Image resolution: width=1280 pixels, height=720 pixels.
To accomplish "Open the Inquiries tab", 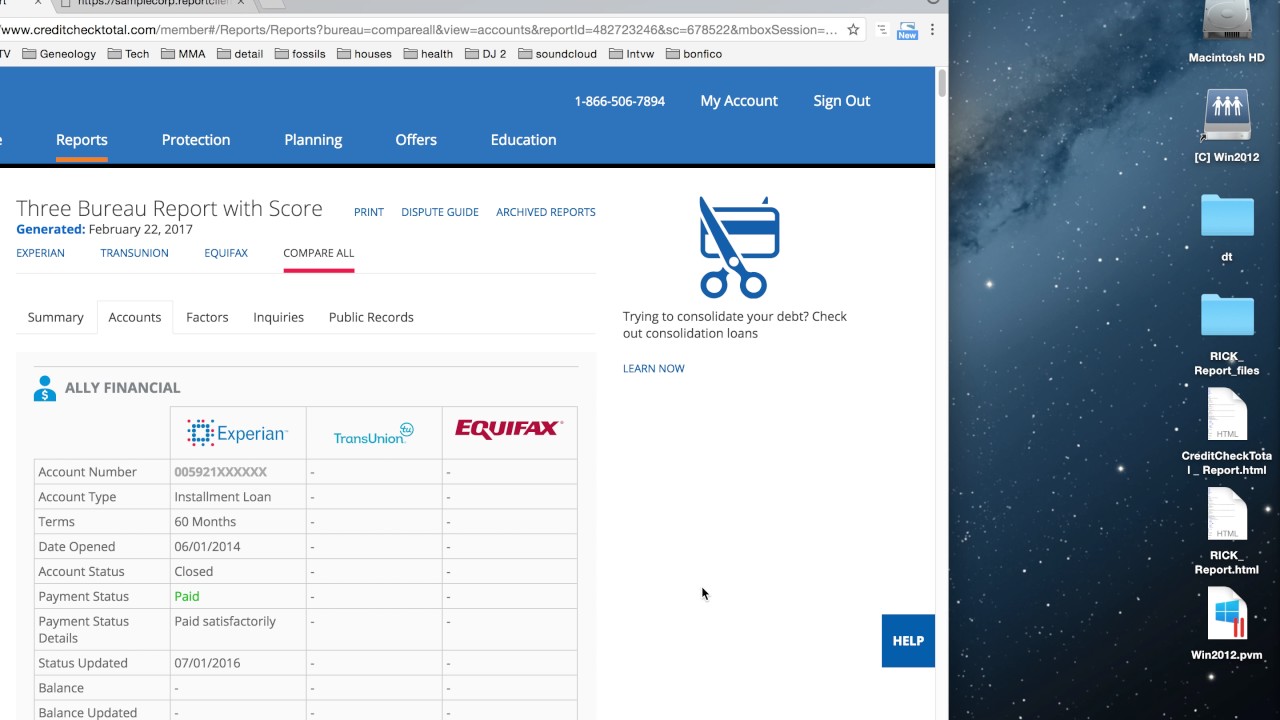I will coord(278,317).
